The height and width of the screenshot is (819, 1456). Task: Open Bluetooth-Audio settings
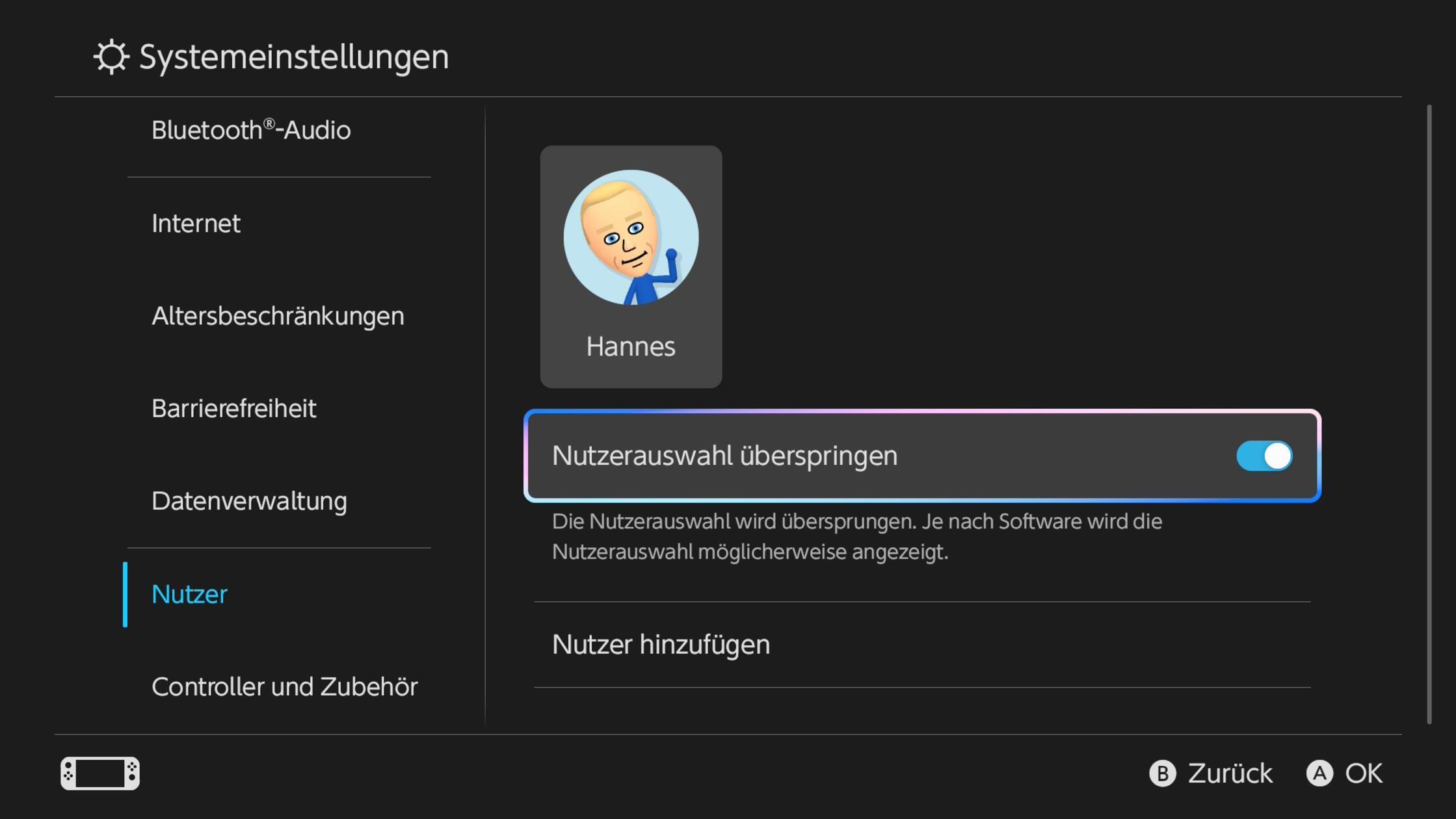tap(250, 129)
